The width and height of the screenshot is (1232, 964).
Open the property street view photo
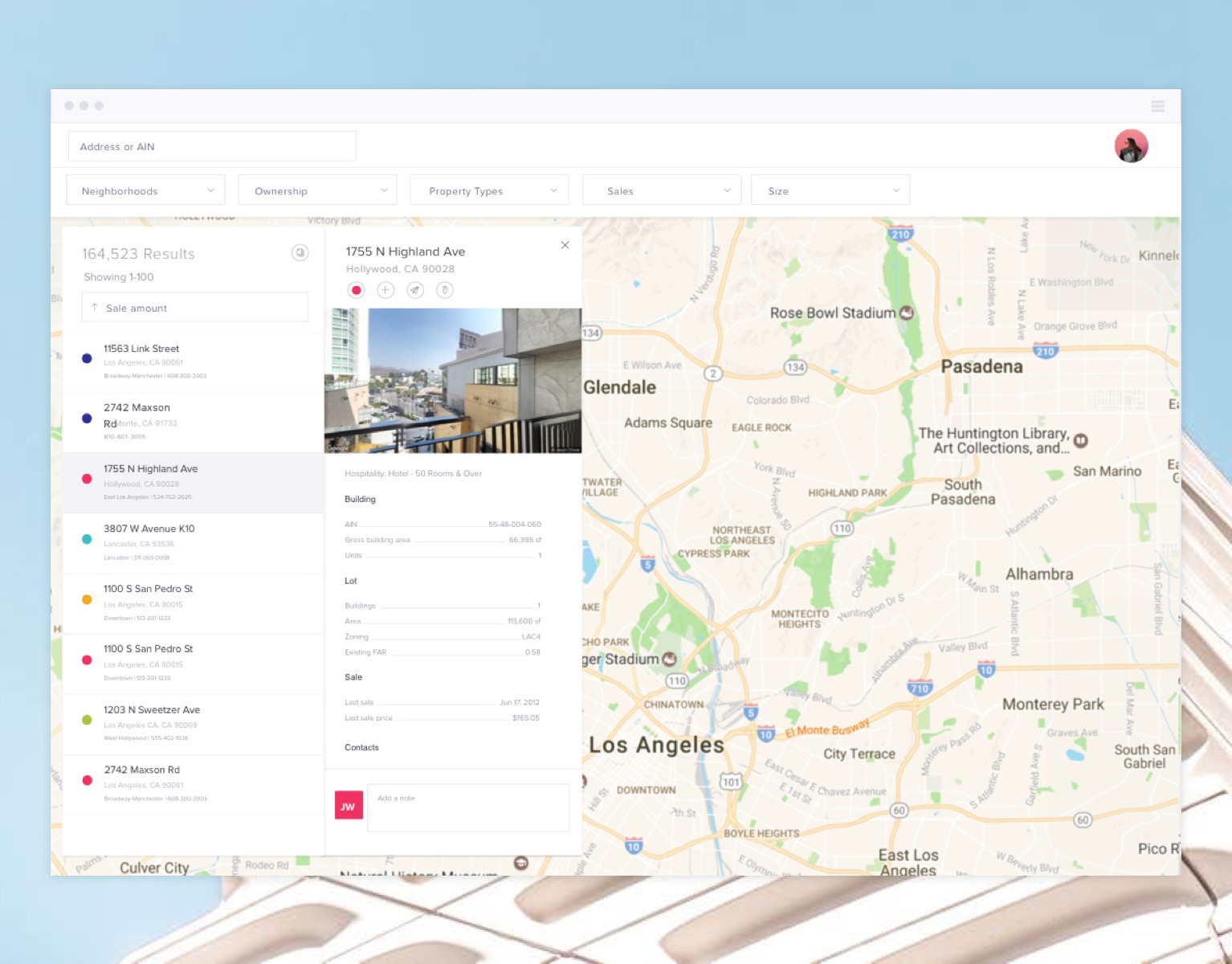click(x=453, y=381)
